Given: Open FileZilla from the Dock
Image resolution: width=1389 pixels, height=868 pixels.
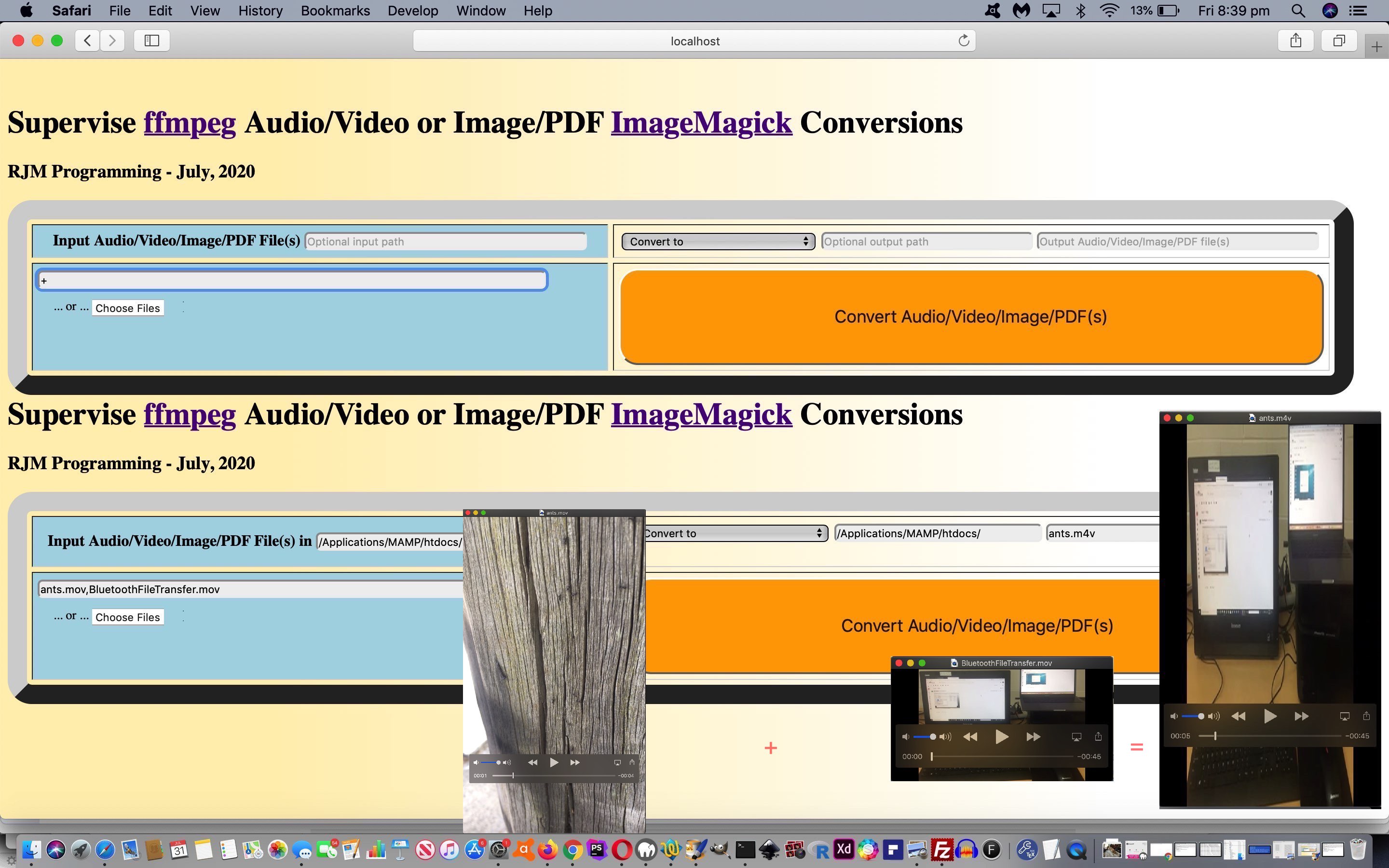Looking at the screenshot, I should (942, 850).
